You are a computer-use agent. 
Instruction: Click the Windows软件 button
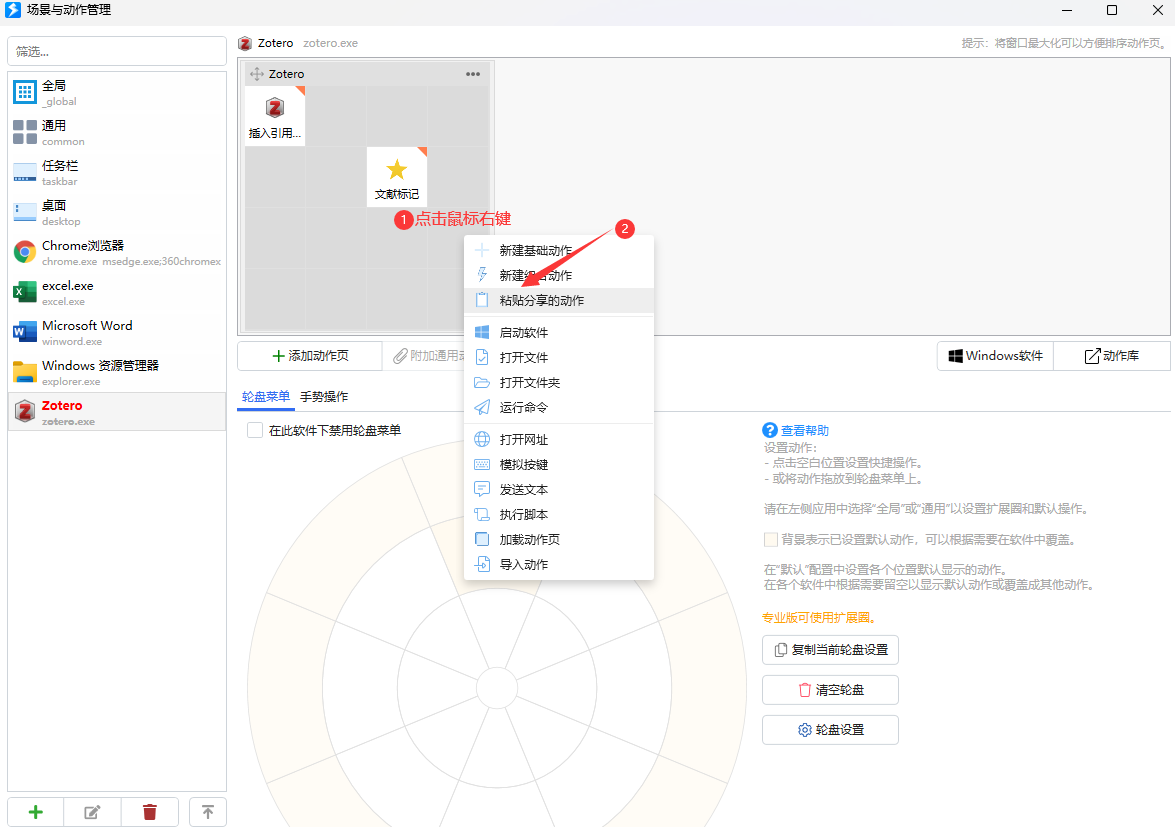pos(995,356)
